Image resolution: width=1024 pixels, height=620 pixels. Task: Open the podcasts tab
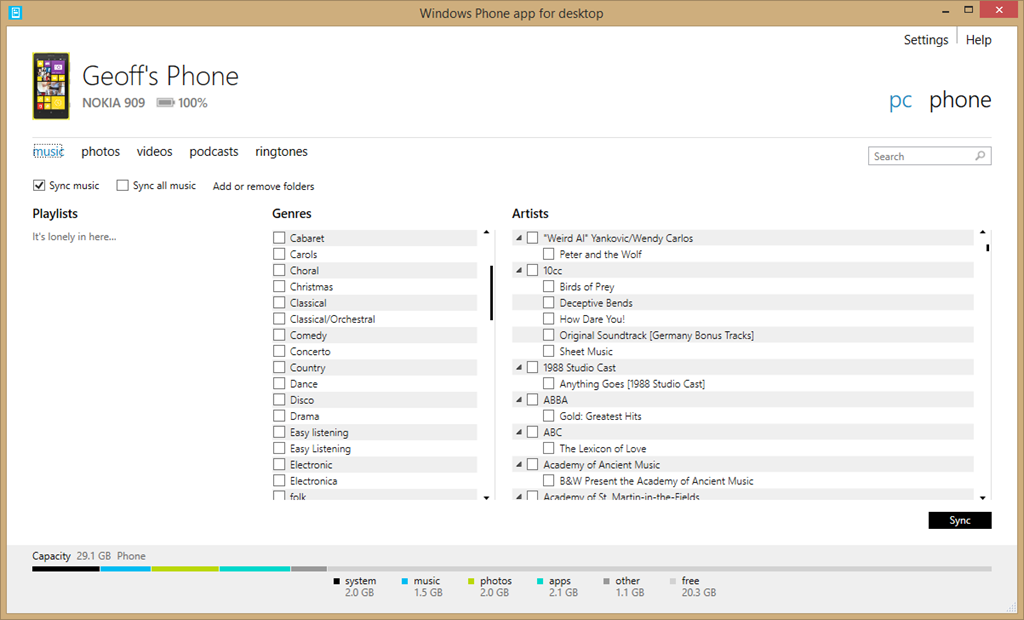214,152
